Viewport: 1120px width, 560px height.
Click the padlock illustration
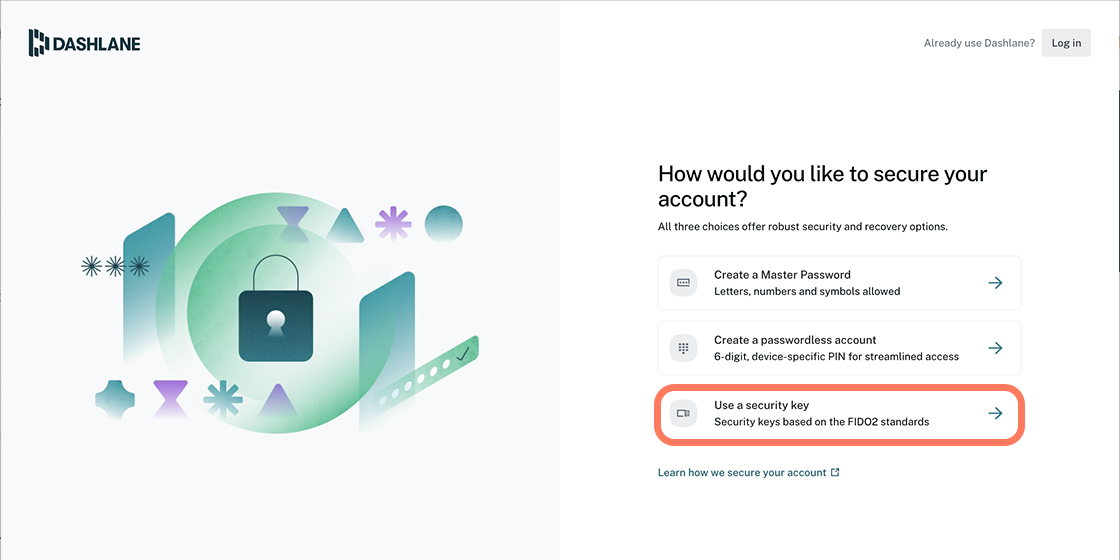tap(275, 309)
